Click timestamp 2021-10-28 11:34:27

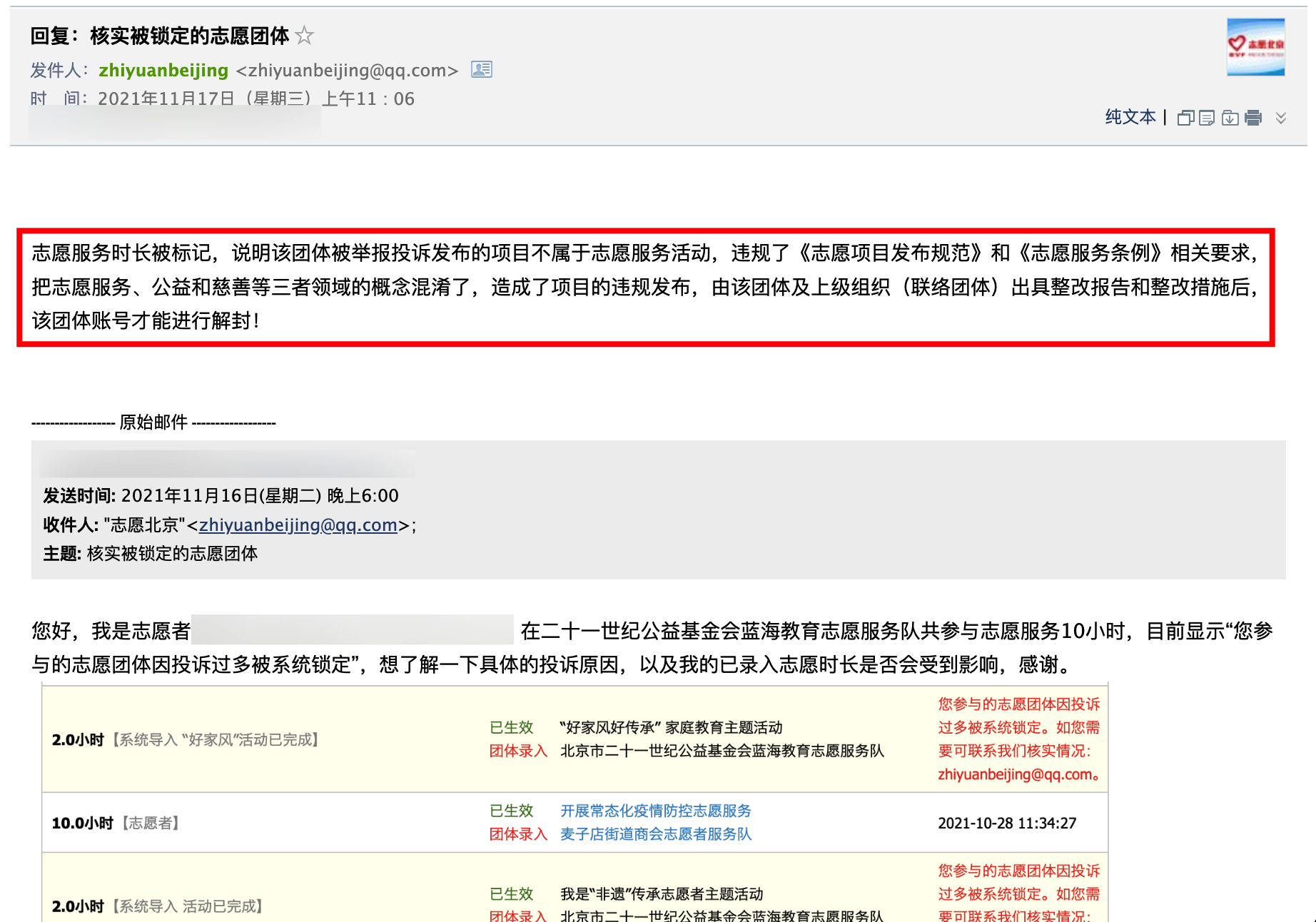1007,823
